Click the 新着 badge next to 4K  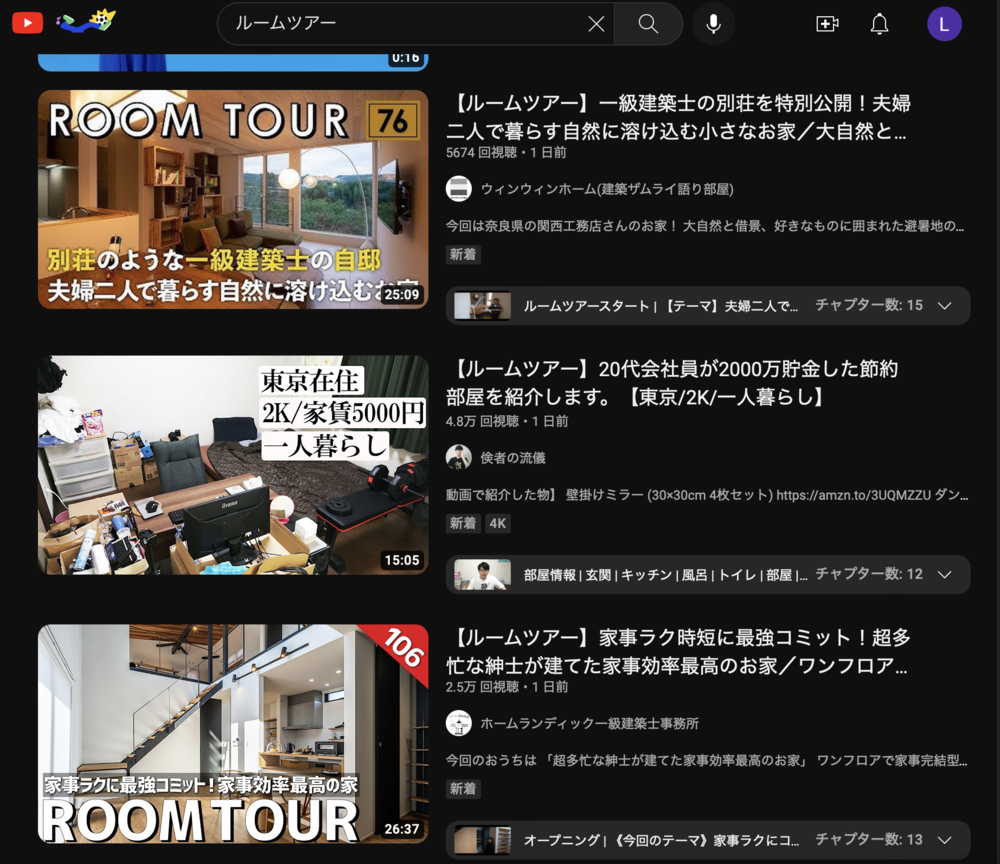click(463, 524)
